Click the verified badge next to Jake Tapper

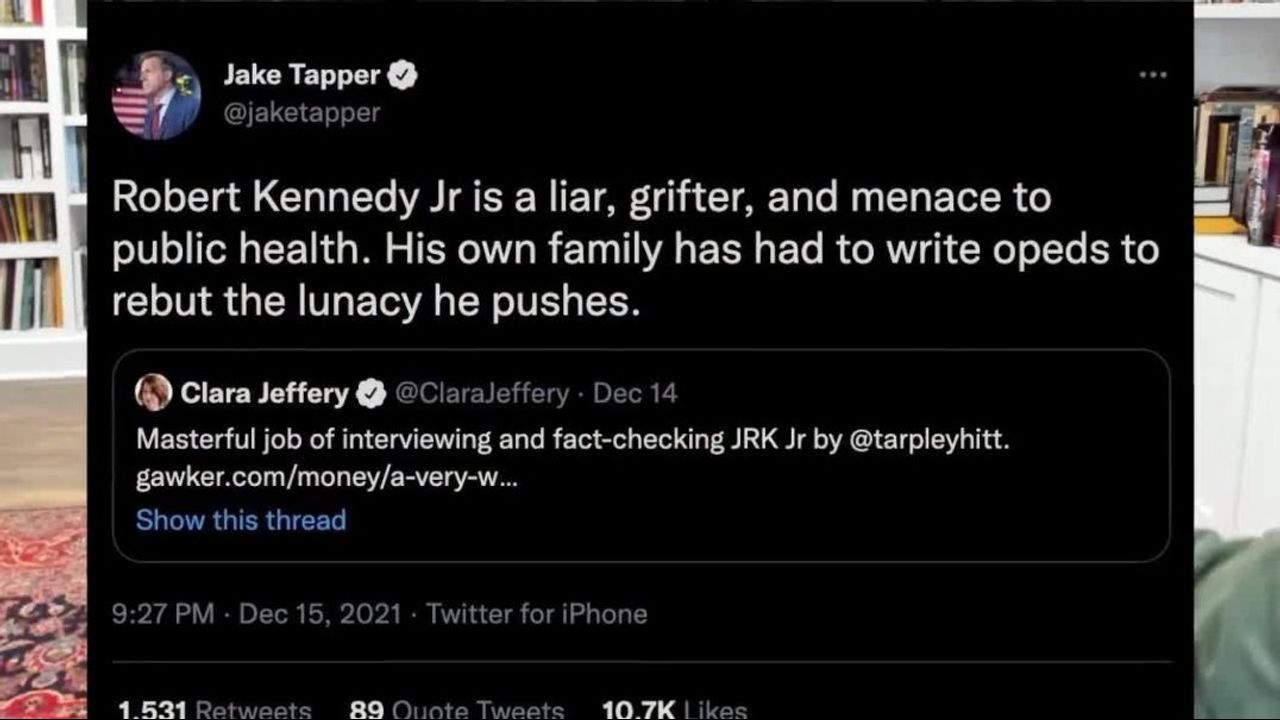(x=402, y=75)
